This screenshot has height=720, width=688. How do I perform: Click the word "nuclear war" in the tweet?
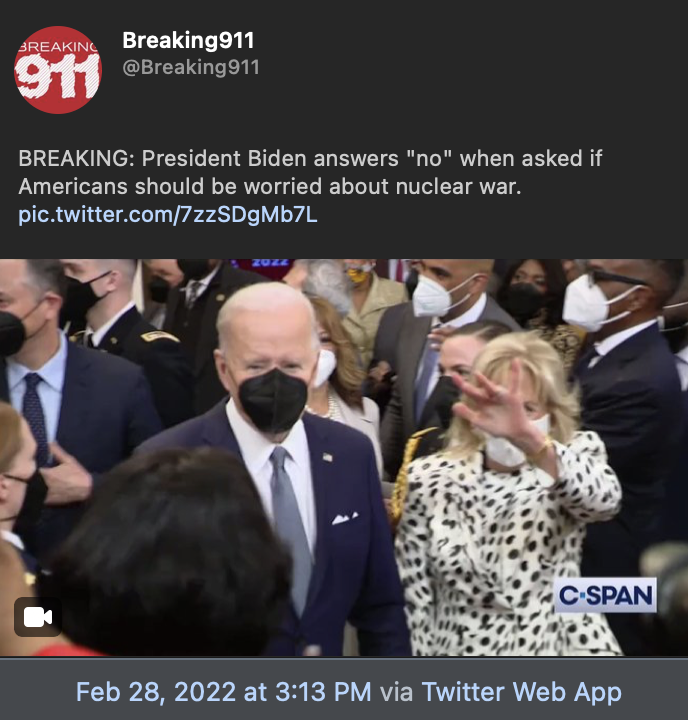[x=458, y=186]
